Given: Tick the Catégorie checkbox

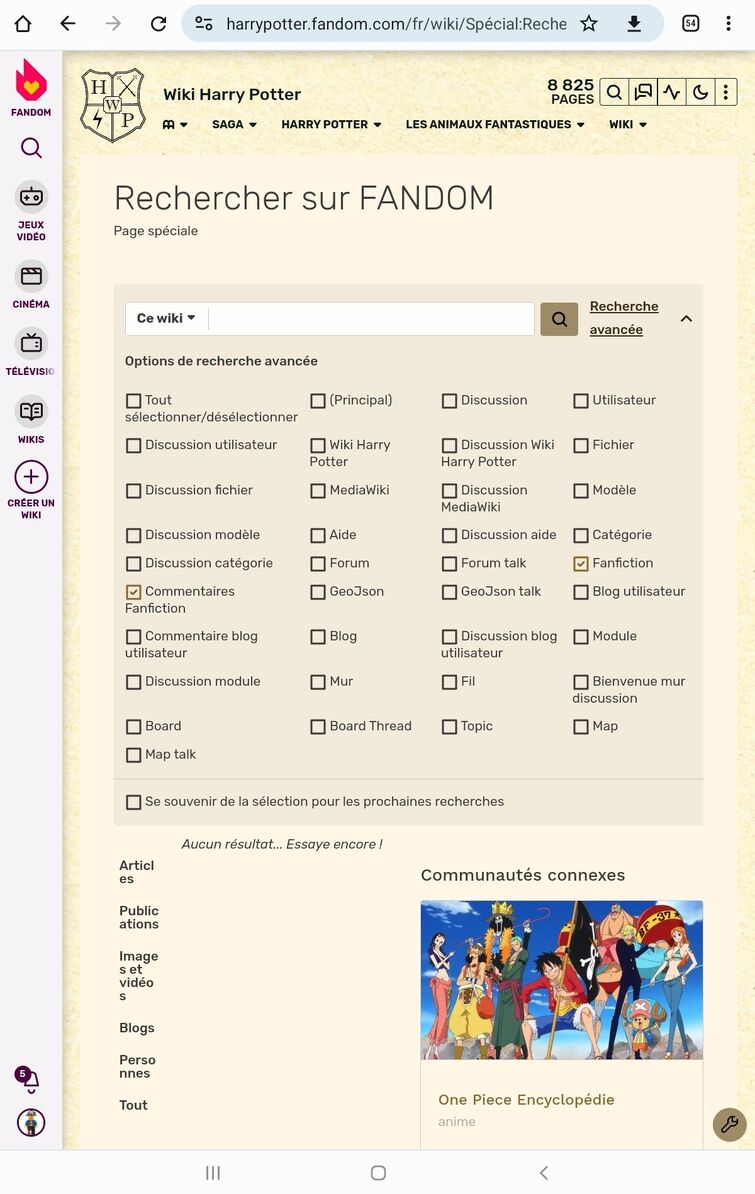Looking at the screenshot, I should click(x=581, y=535).
